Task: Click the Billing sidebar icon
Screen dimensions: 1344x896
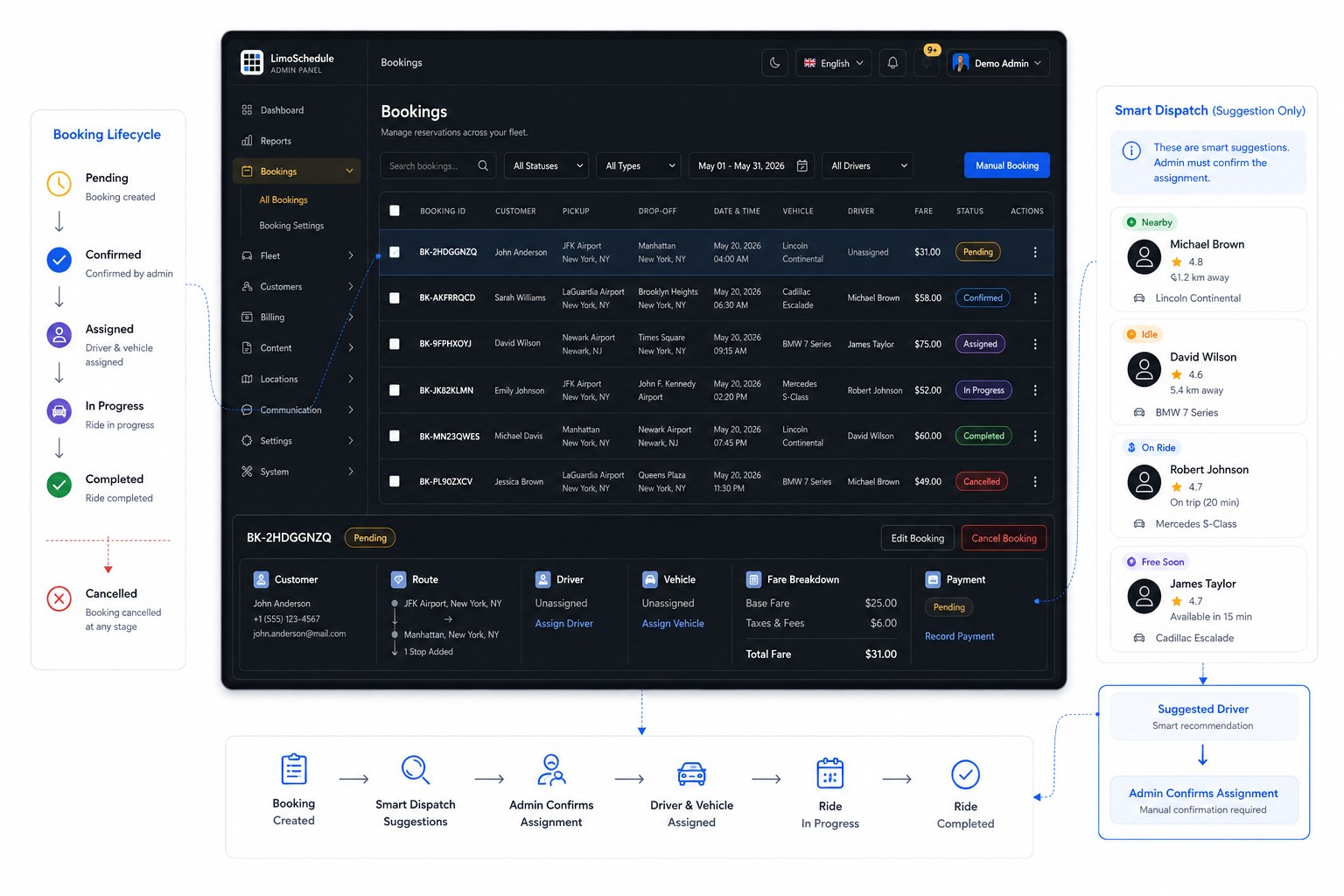Action: (x=247, y=317)
